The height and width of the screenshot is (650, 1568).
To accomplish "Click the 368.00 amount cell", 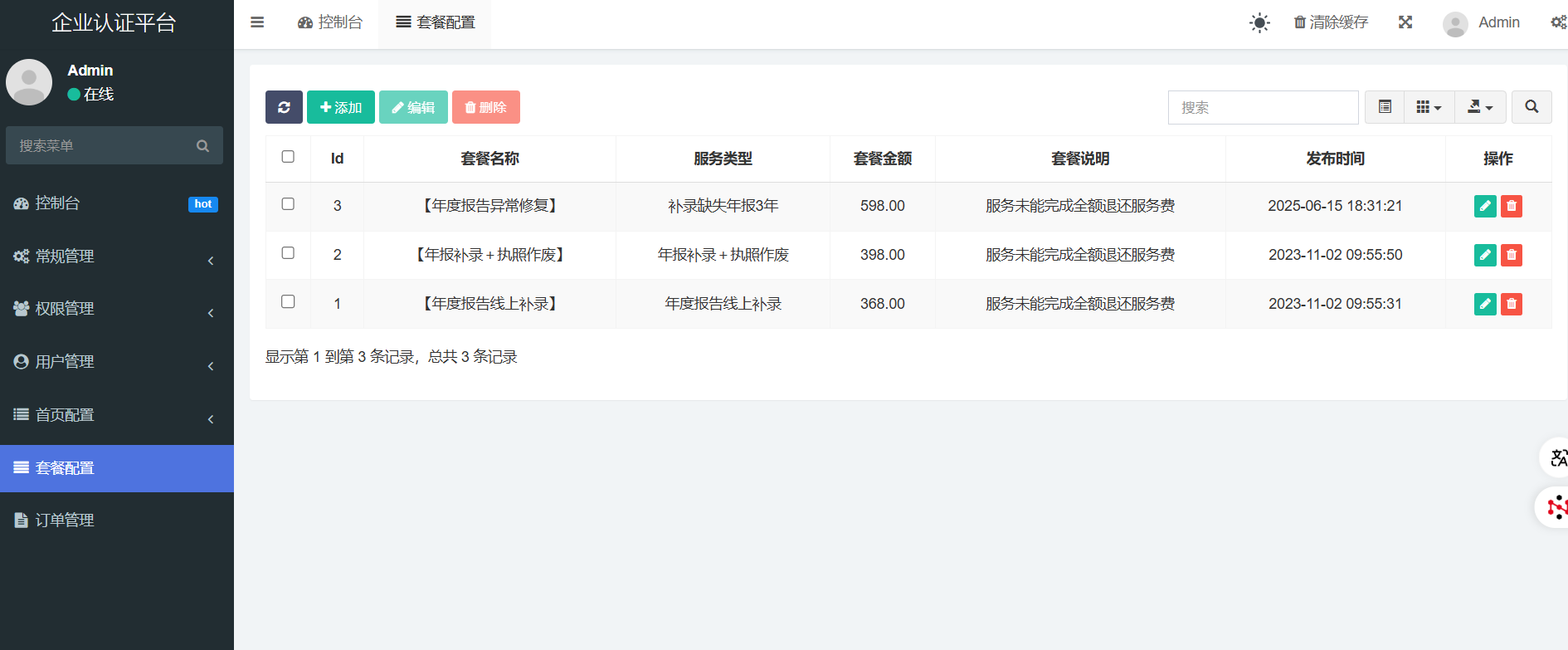I will coord(883,304).
